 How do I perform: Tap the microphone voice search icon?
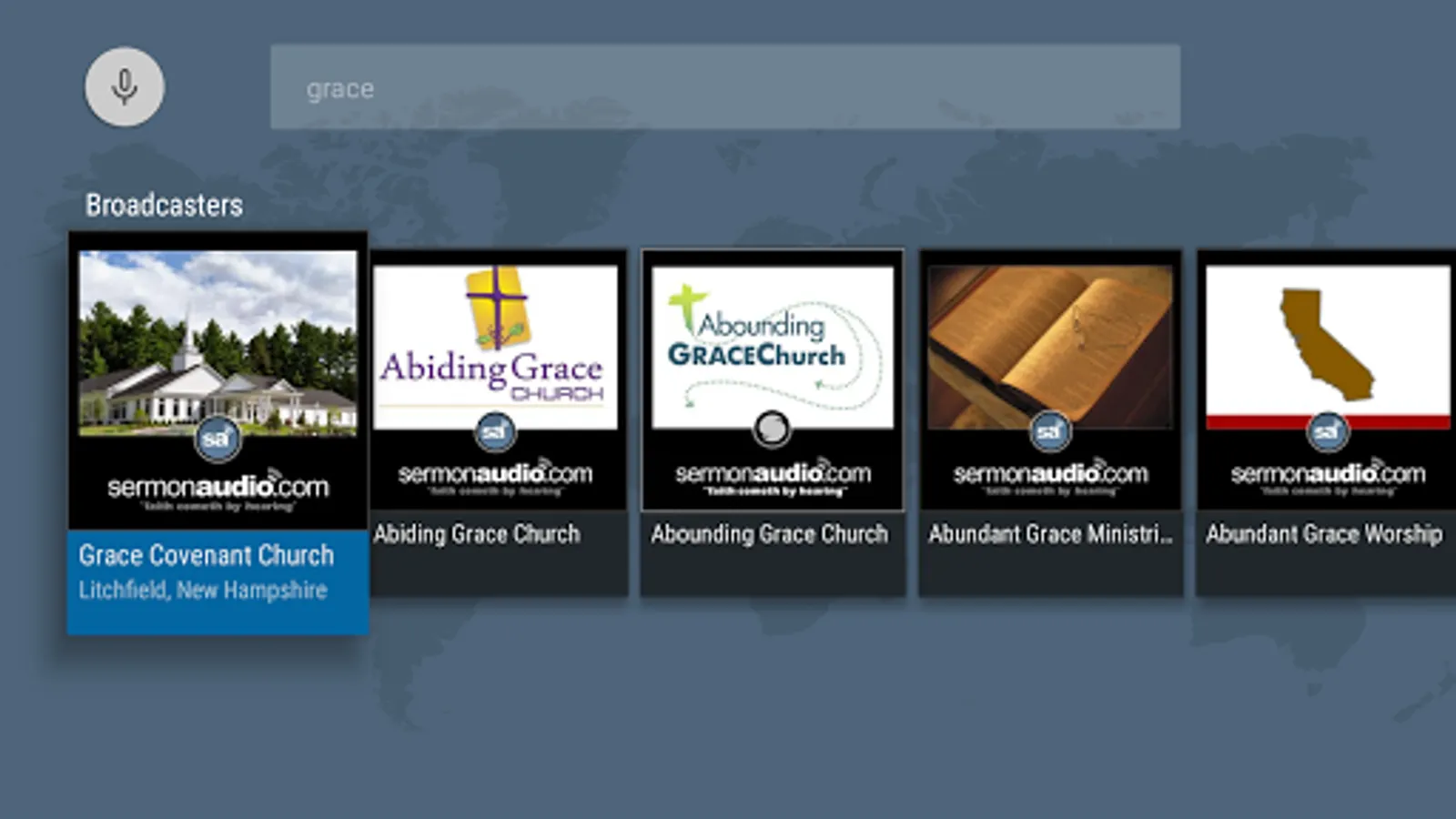[125, 87]
